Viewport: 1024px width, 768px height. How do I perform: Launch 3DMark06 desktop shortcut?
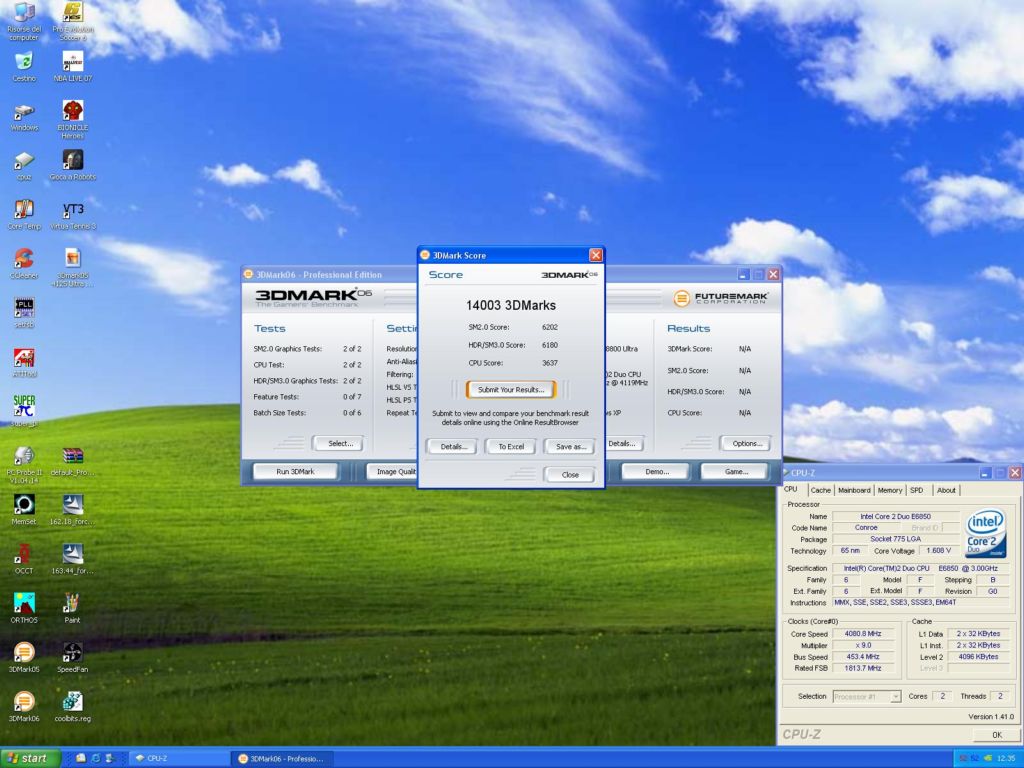(24, 707)
